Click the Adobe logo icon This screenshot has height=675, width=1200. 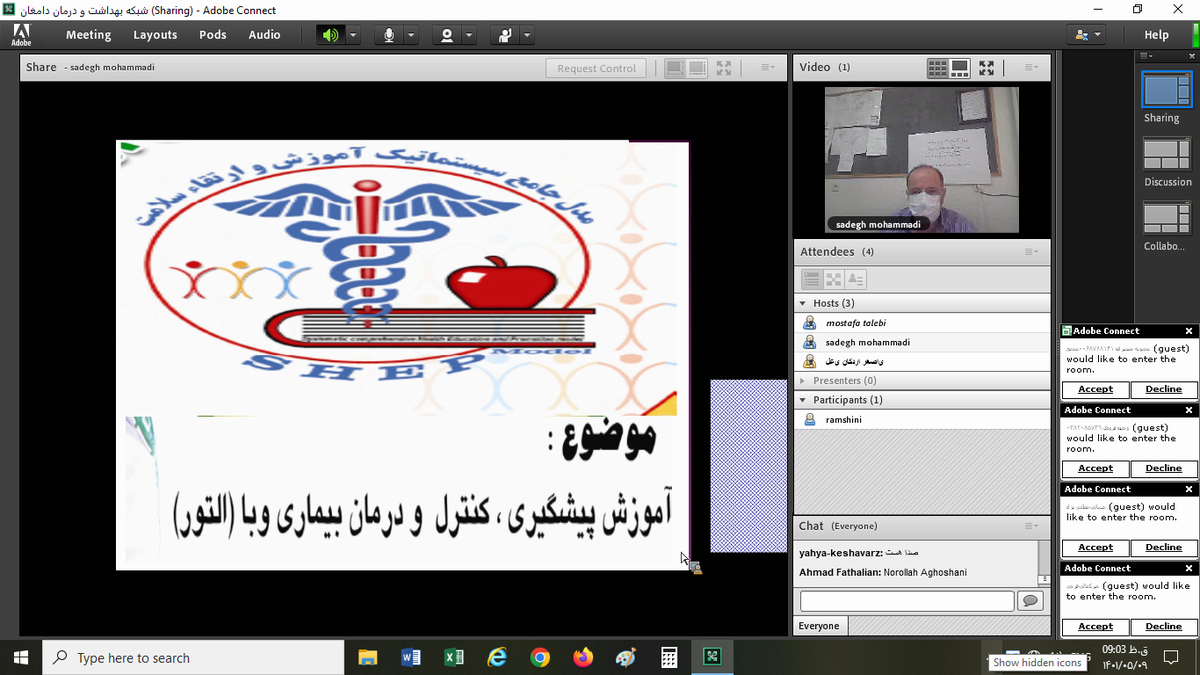(x=21, y=35)
